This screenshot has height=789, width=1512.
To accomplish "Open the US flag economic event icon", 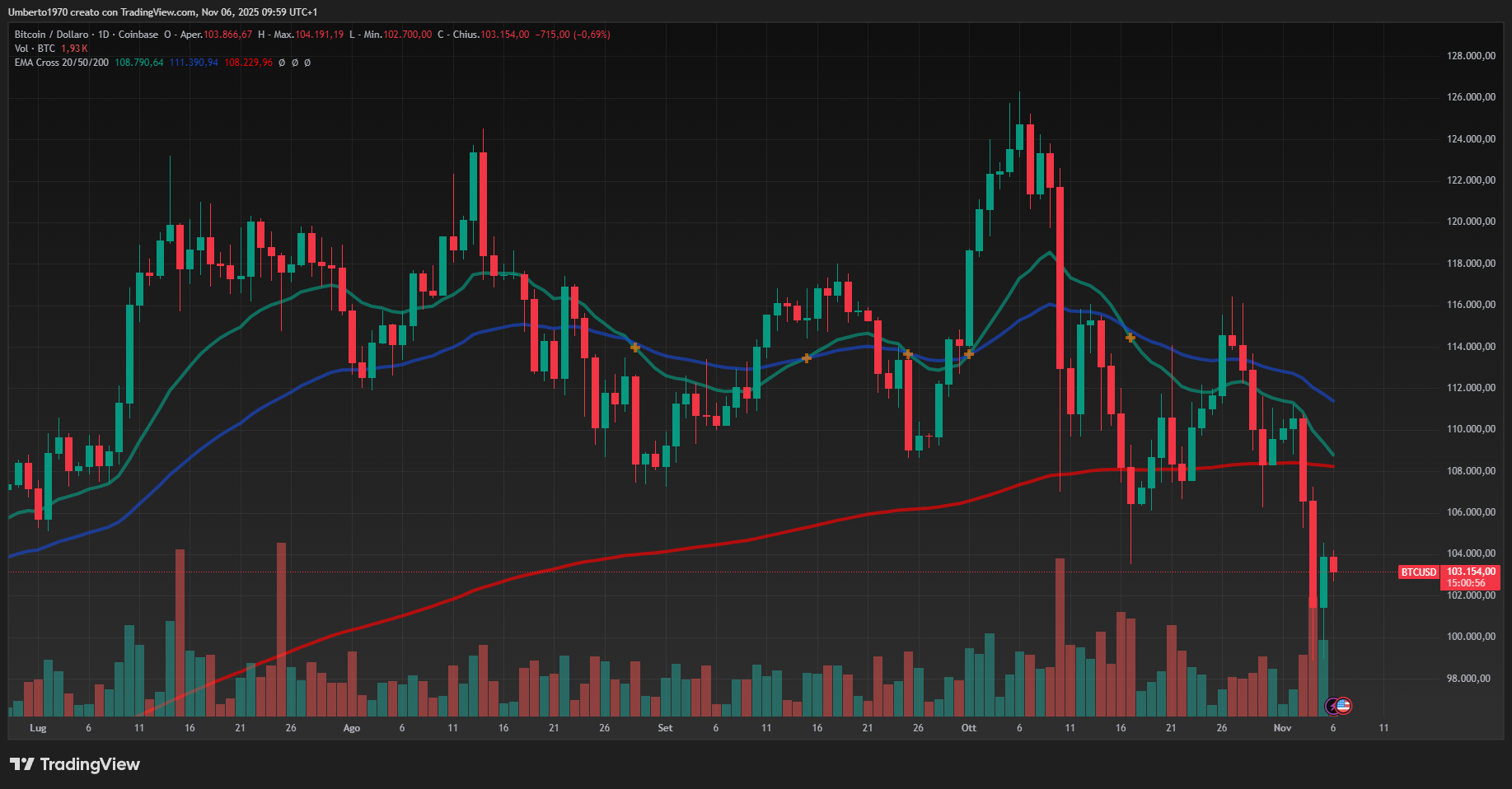I will click(1343, 706).
